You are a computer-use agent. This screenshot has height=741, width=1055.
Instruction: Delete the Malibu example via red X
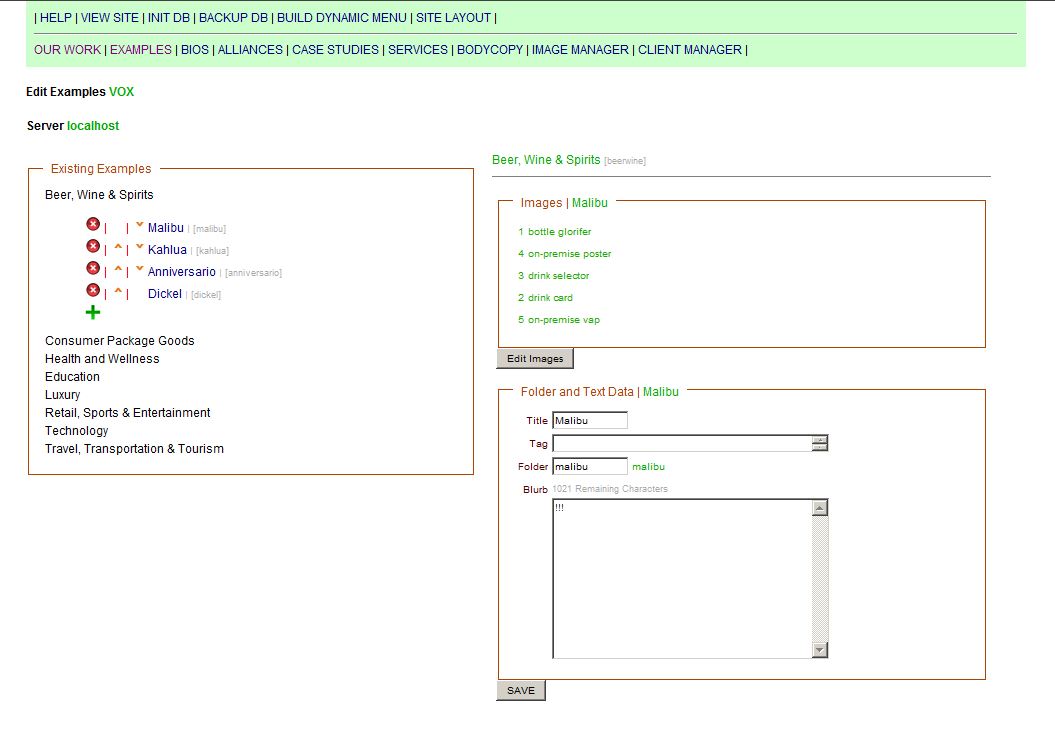(x=93, y=224)
